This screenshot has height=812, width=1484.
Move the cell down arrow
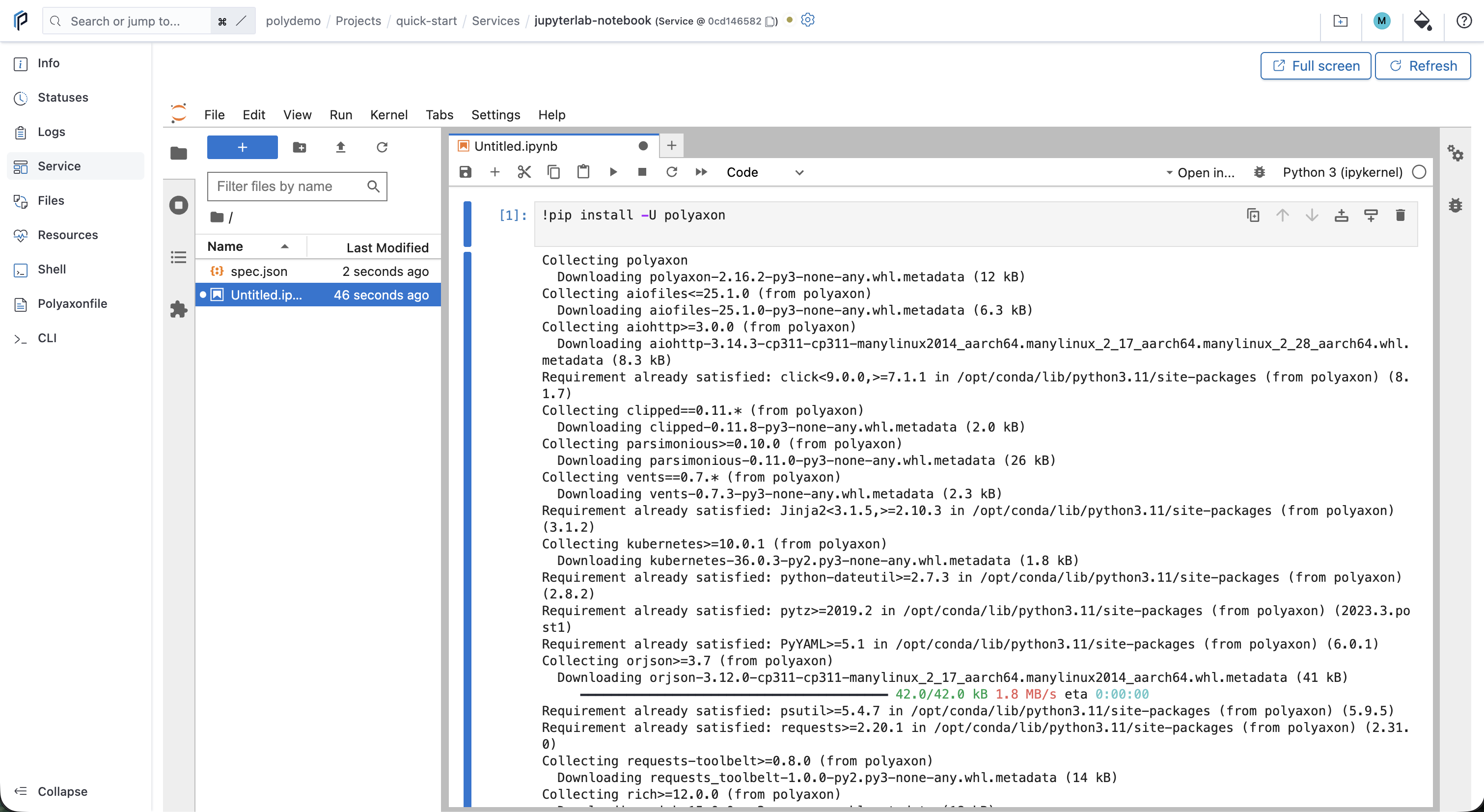(x=1312, y=216)
